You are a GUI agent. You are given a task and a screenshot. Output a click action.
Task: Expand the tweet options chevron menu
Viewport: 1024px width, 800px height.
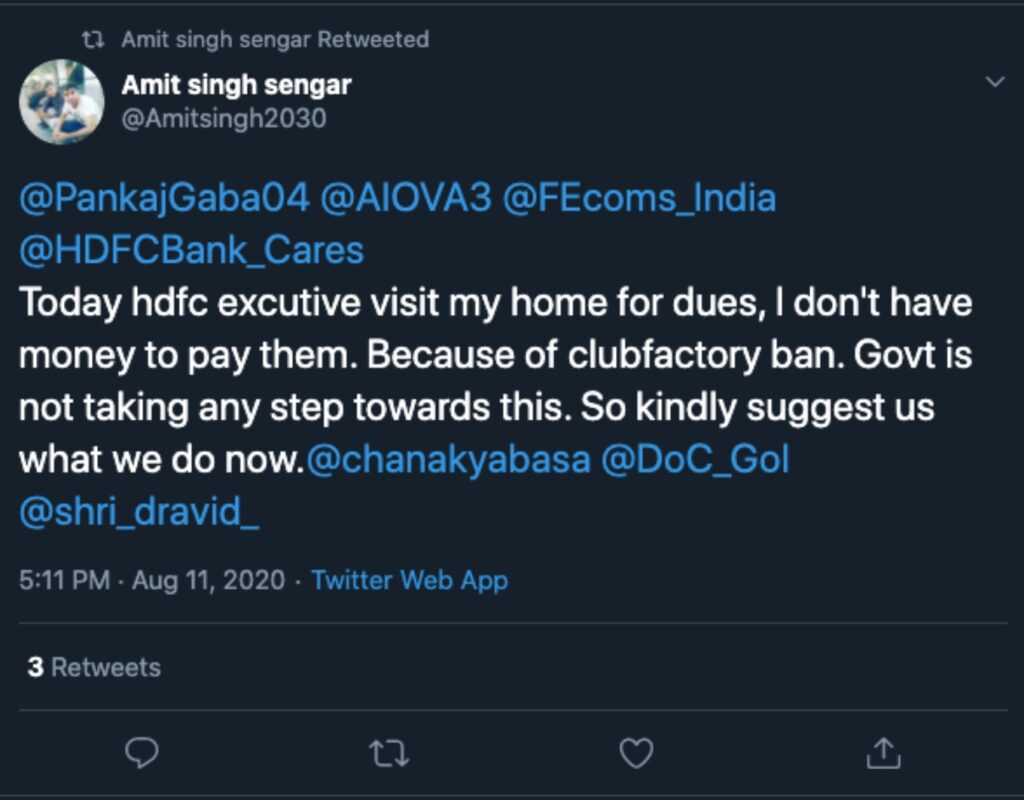(995, 82)
